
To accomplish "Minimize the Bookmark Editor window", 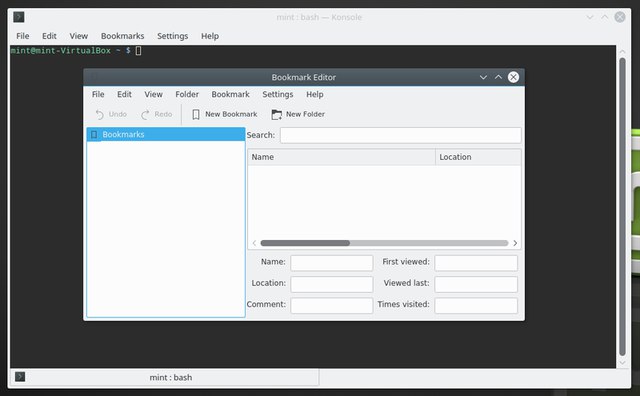I will tap(483, 77).
